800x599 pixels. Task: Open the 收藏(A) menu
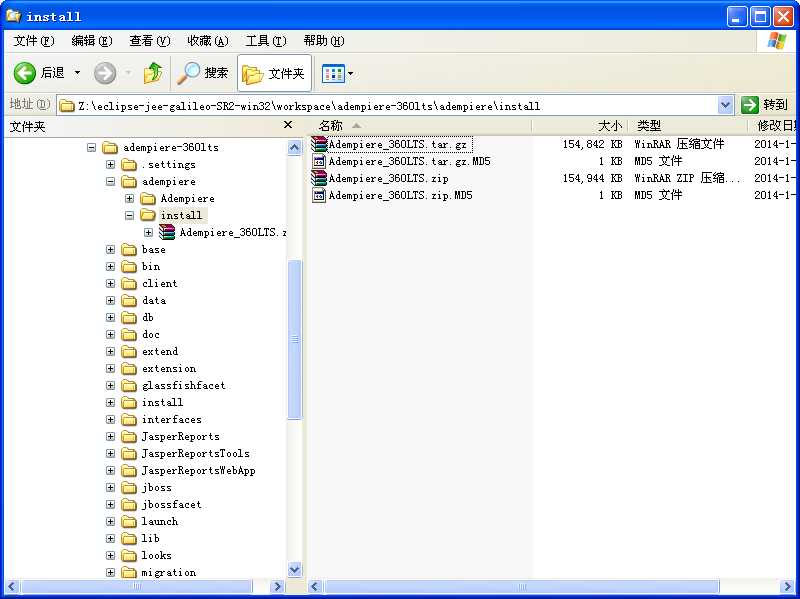coord(208,41)
